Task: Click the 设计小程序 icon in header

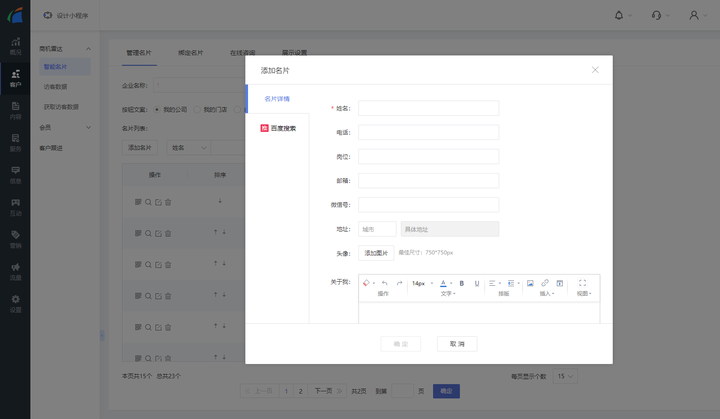Action: (48, 15)
